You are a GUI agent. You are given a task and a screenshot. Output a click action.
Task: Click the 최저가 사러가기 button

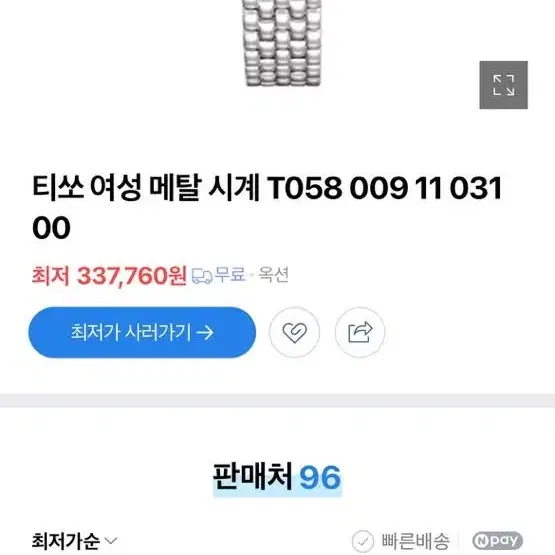142,332
